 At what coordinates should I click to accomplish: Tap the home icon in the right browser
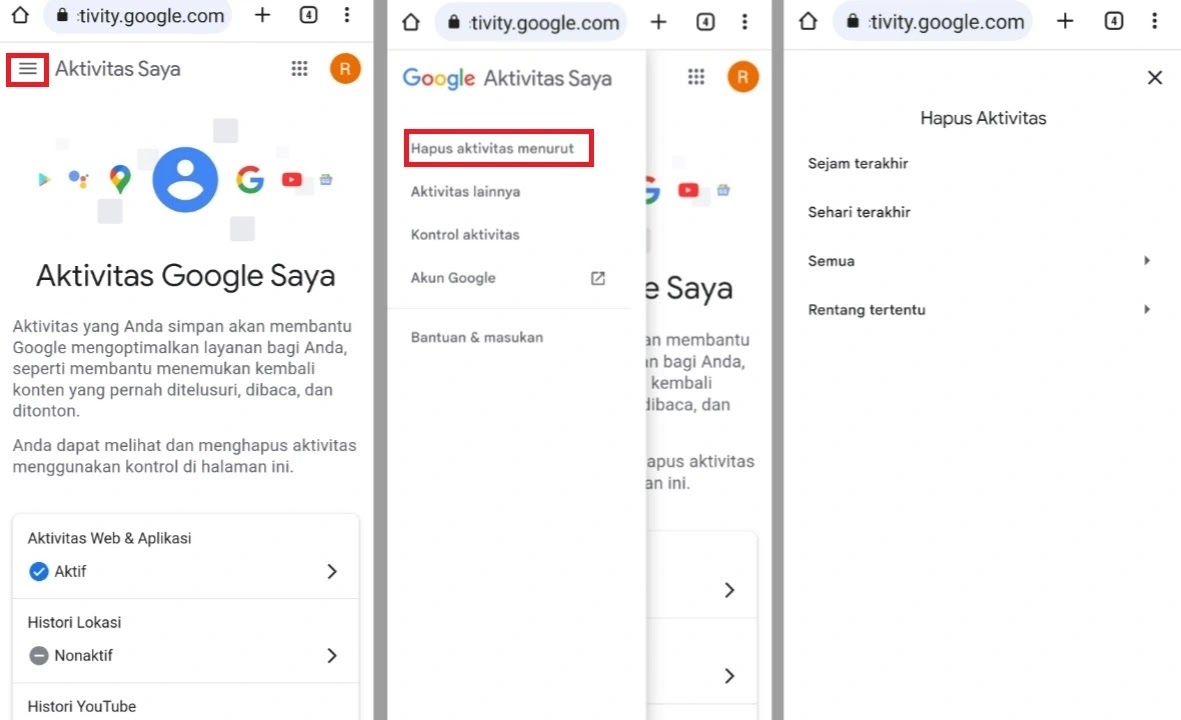click(808, 21)
